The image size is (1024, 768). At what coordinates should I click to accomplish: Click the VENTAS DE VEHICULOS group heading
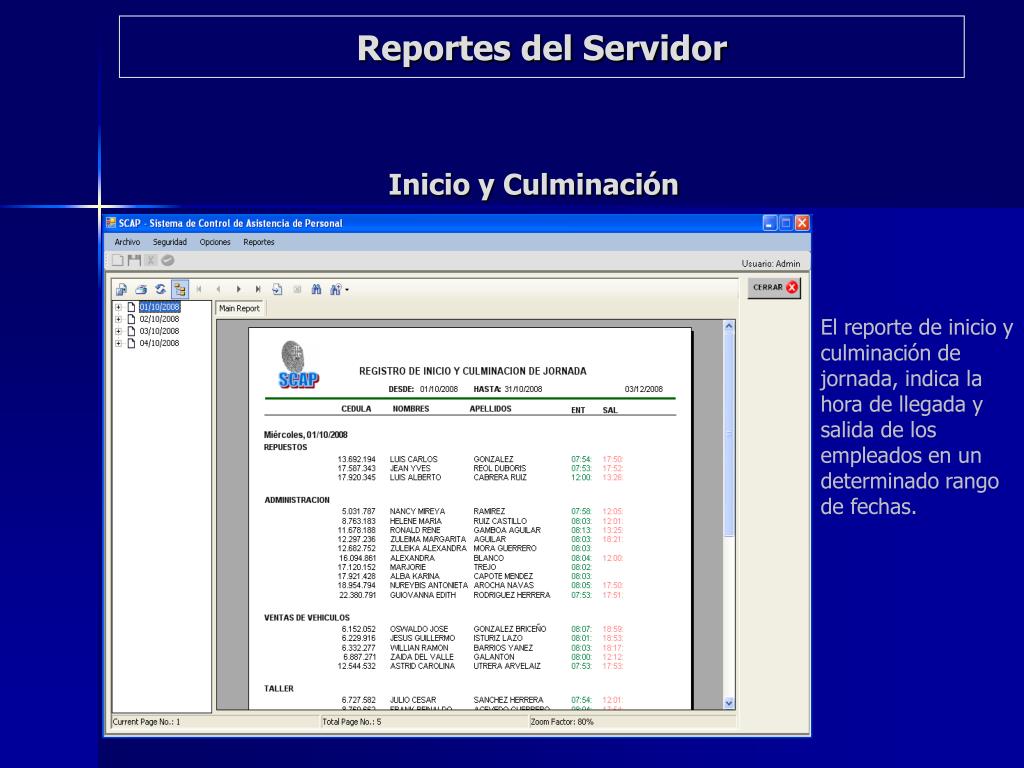(307, 618)
